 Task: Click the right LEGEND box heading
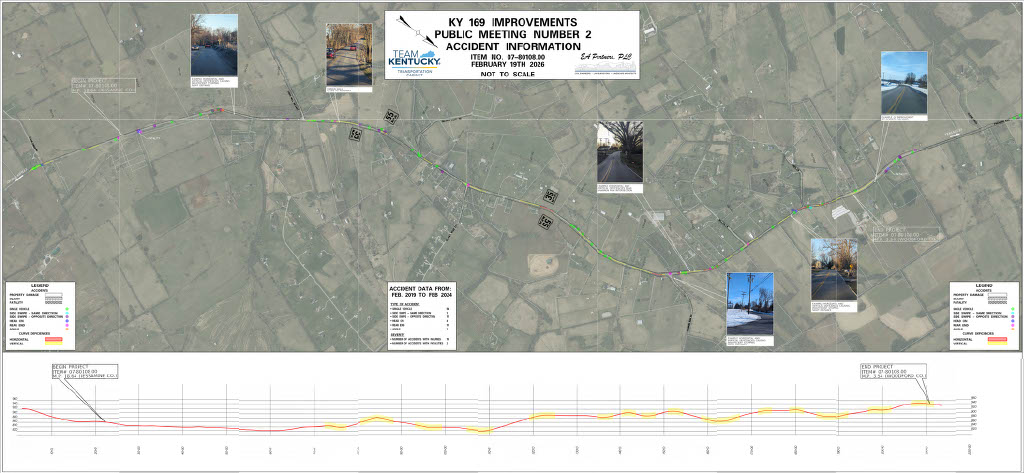pos(983,285)
